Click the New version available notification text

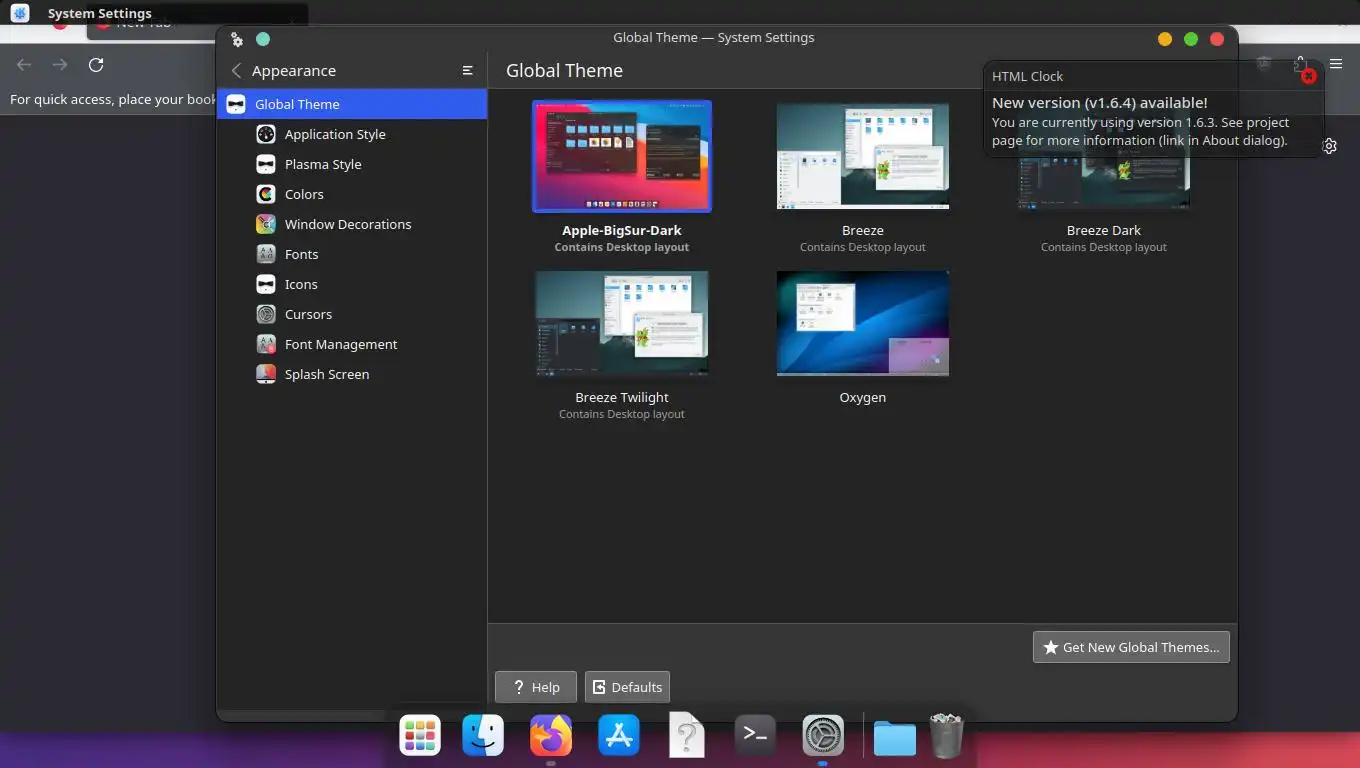(x=1100, y=103)
